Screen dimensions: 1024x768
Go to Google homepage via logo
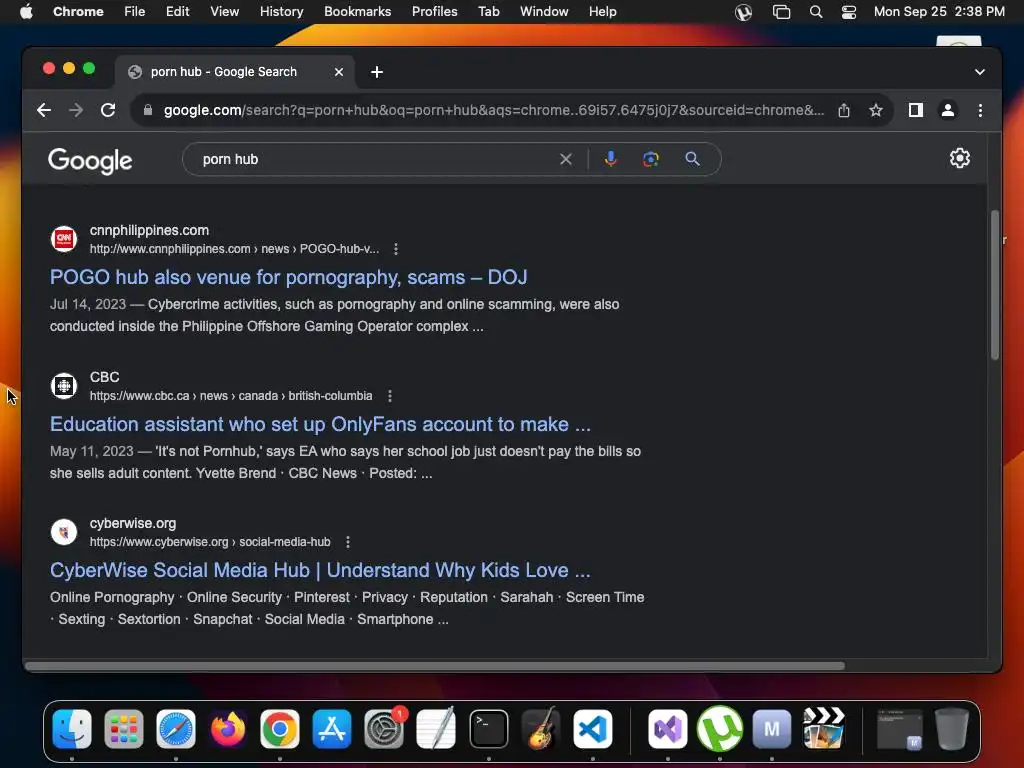click(x=90, y=161)
